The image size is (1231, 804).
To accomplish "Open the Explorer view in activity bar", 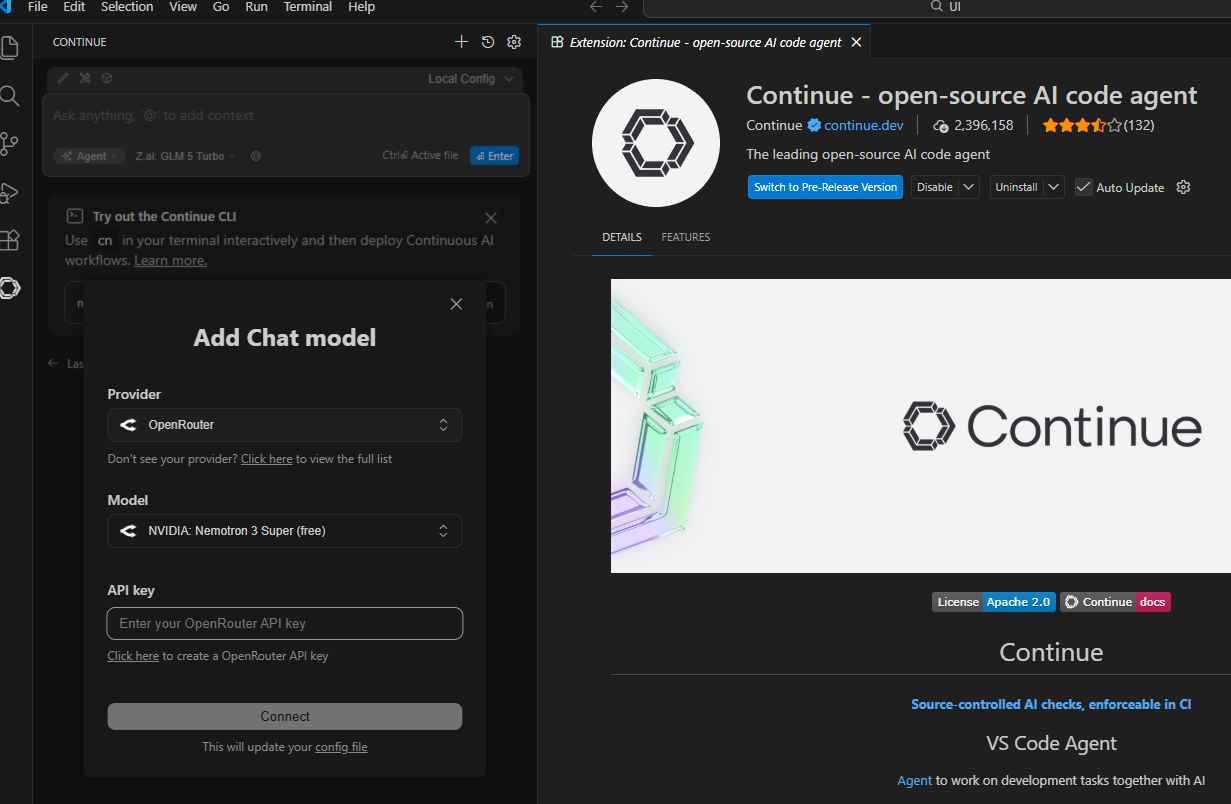I will point(10,47).
